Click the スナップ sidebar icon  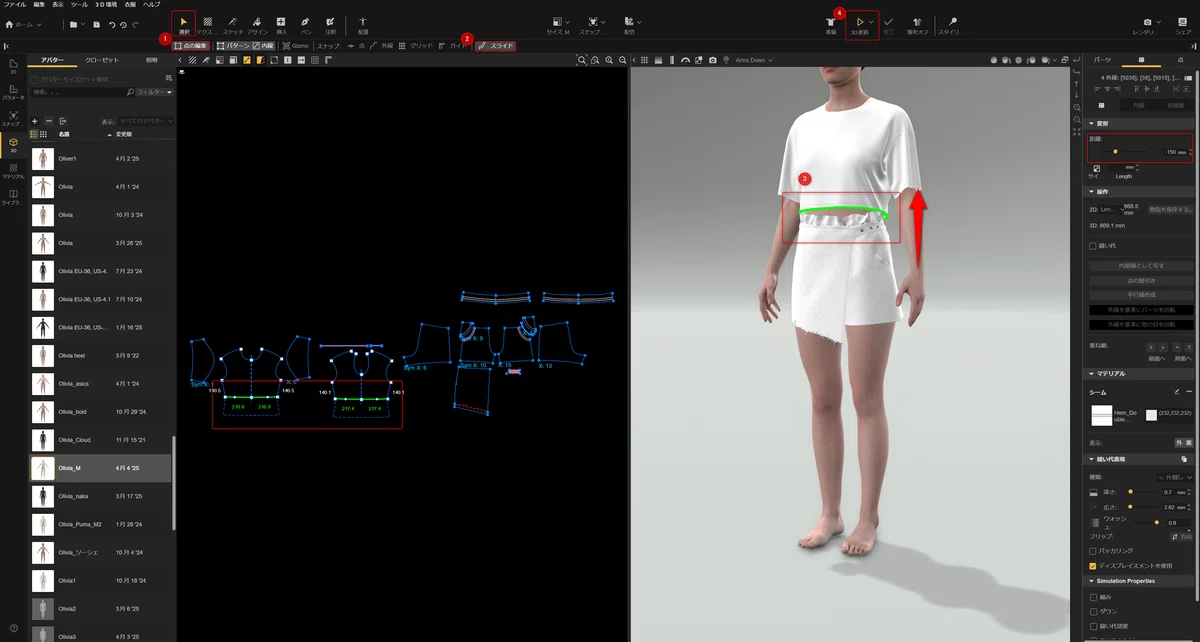pyautogui.click(x=13, y=118)
